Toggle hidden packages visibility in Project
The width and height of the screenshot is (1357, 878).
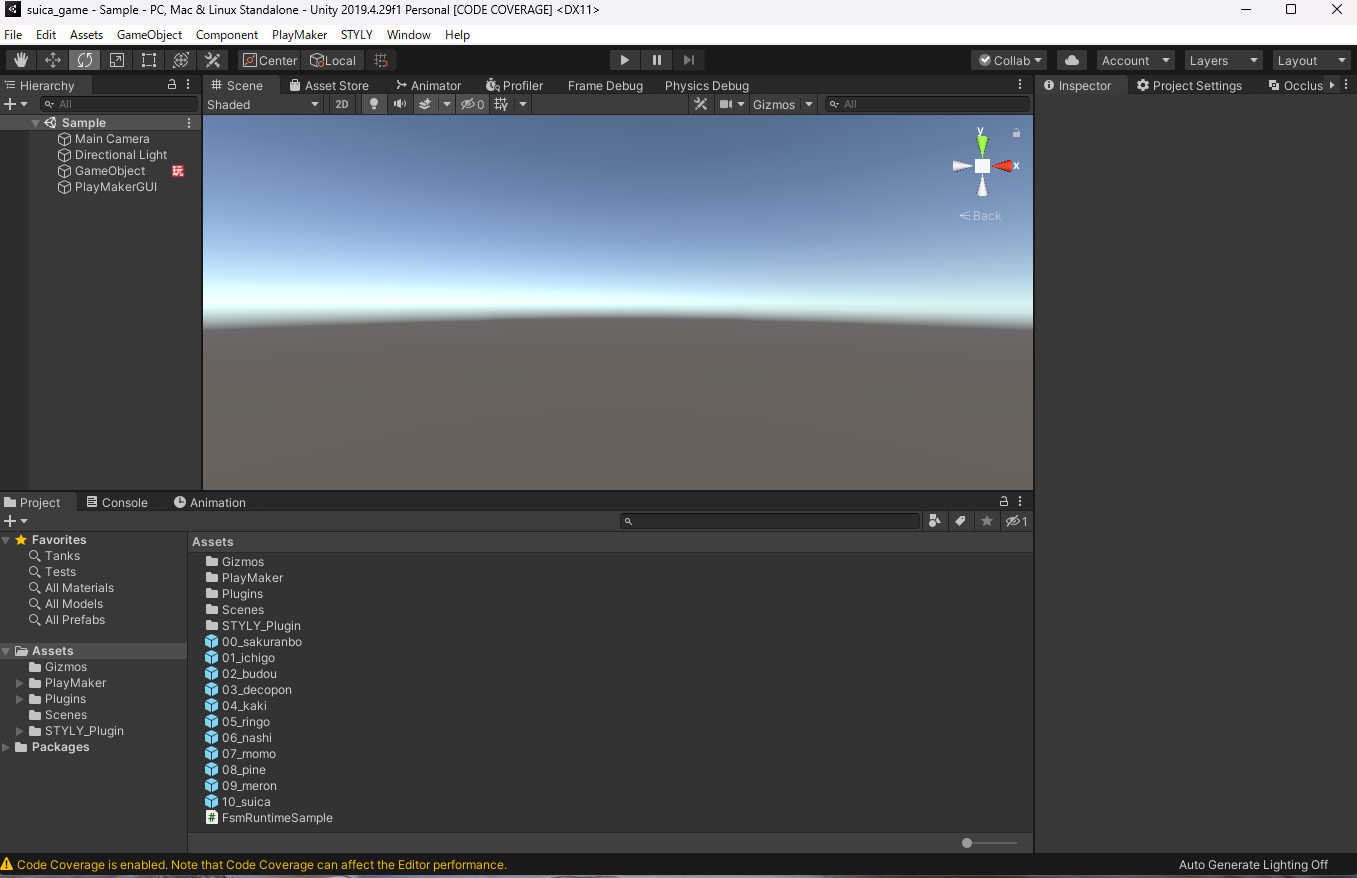1016,521
